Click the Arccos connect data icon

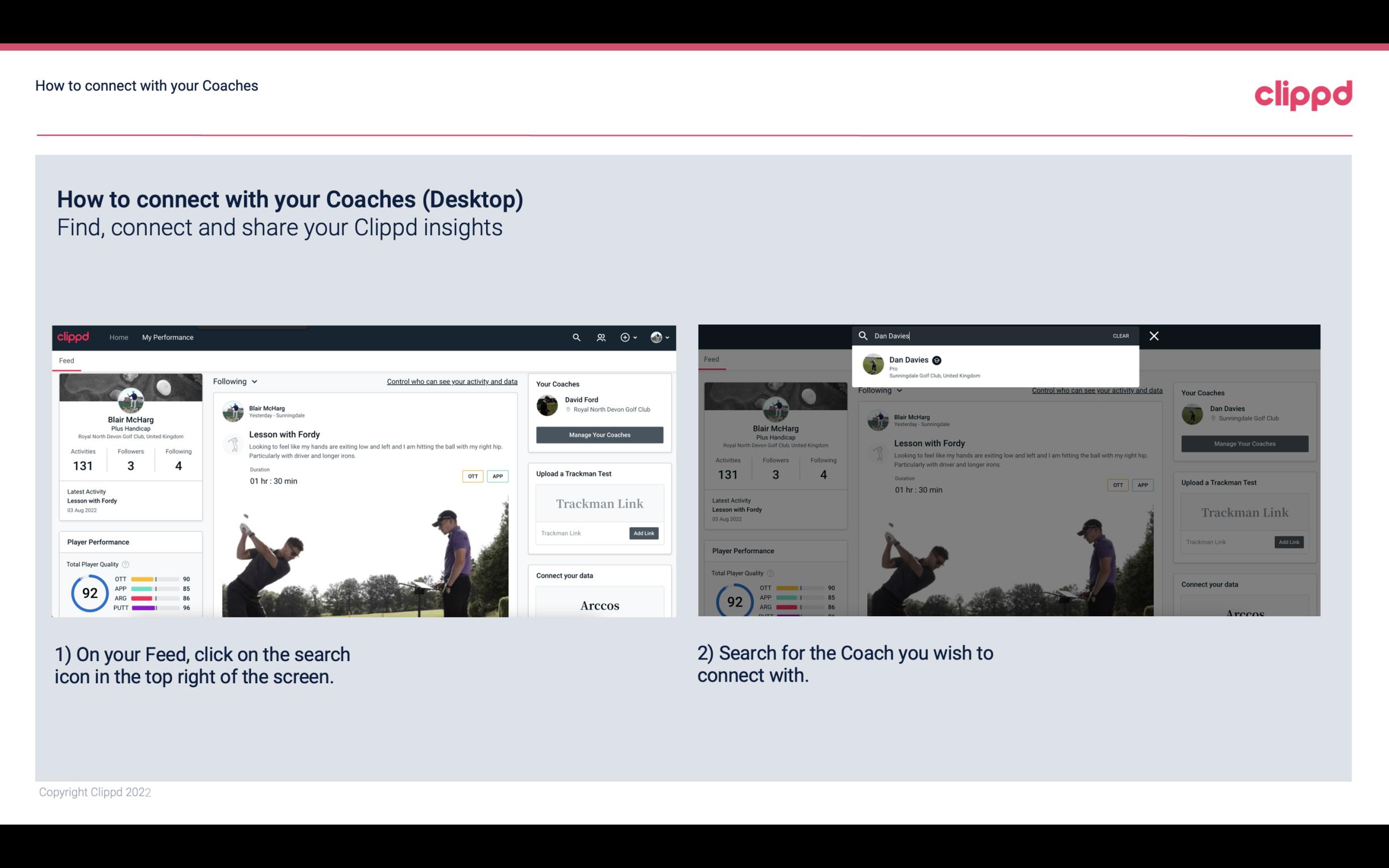pyautogui.click(x=600, y=604)
